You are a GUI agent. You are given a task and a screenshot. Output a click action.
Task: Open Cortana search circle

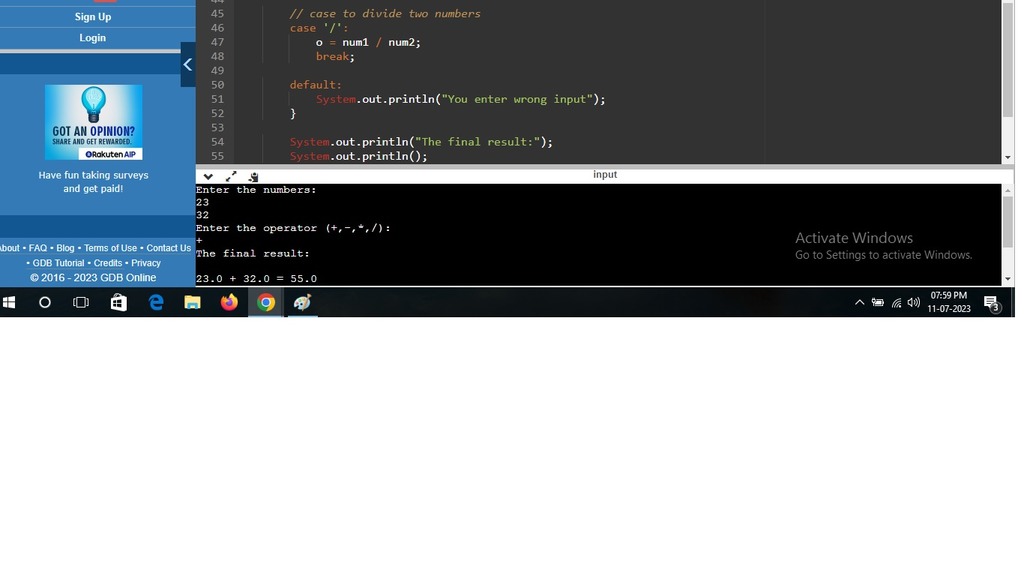click(44, 302)
